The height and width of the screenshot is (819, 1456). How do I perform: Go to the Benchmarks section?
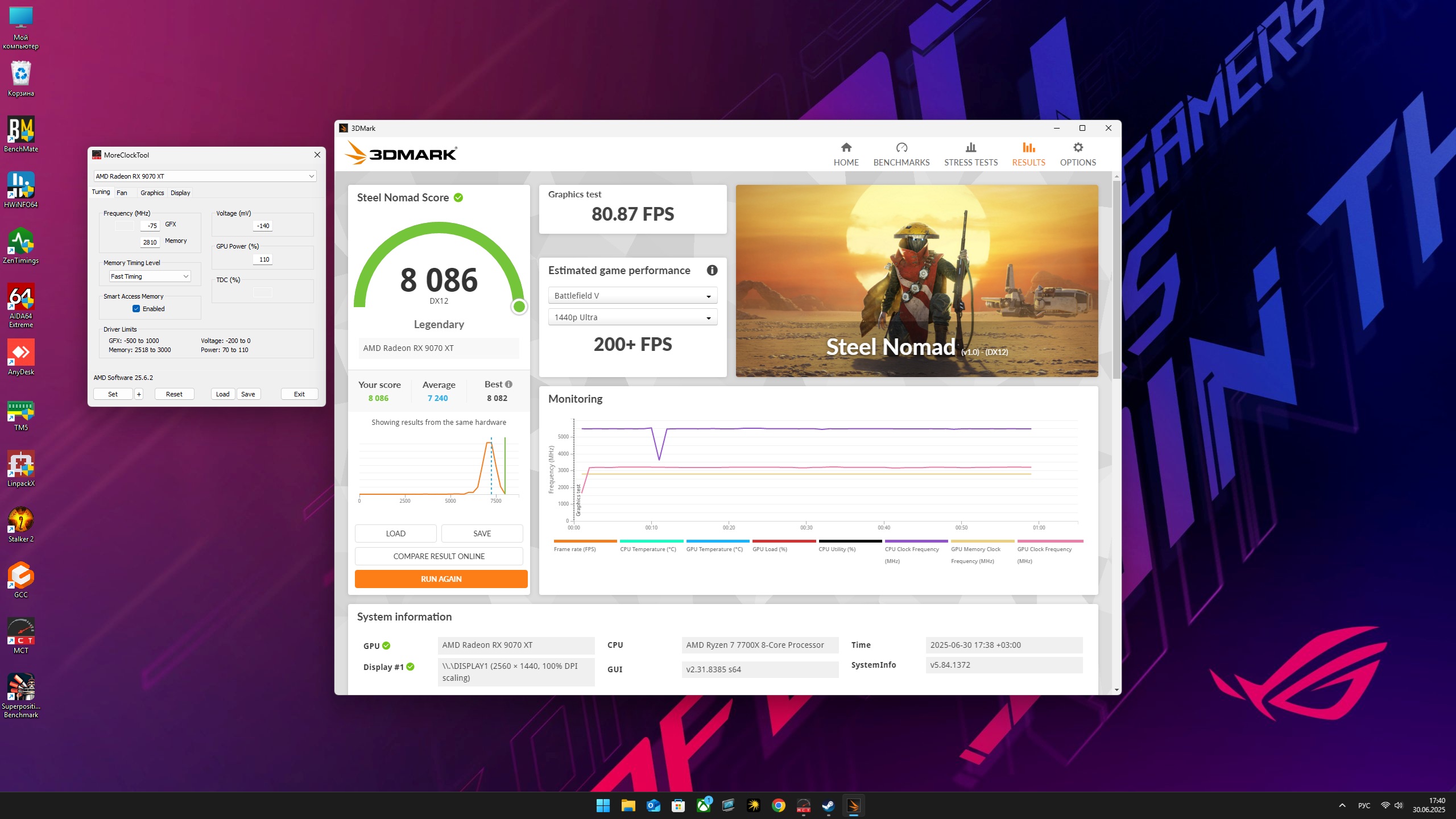[x=901, y=154]
